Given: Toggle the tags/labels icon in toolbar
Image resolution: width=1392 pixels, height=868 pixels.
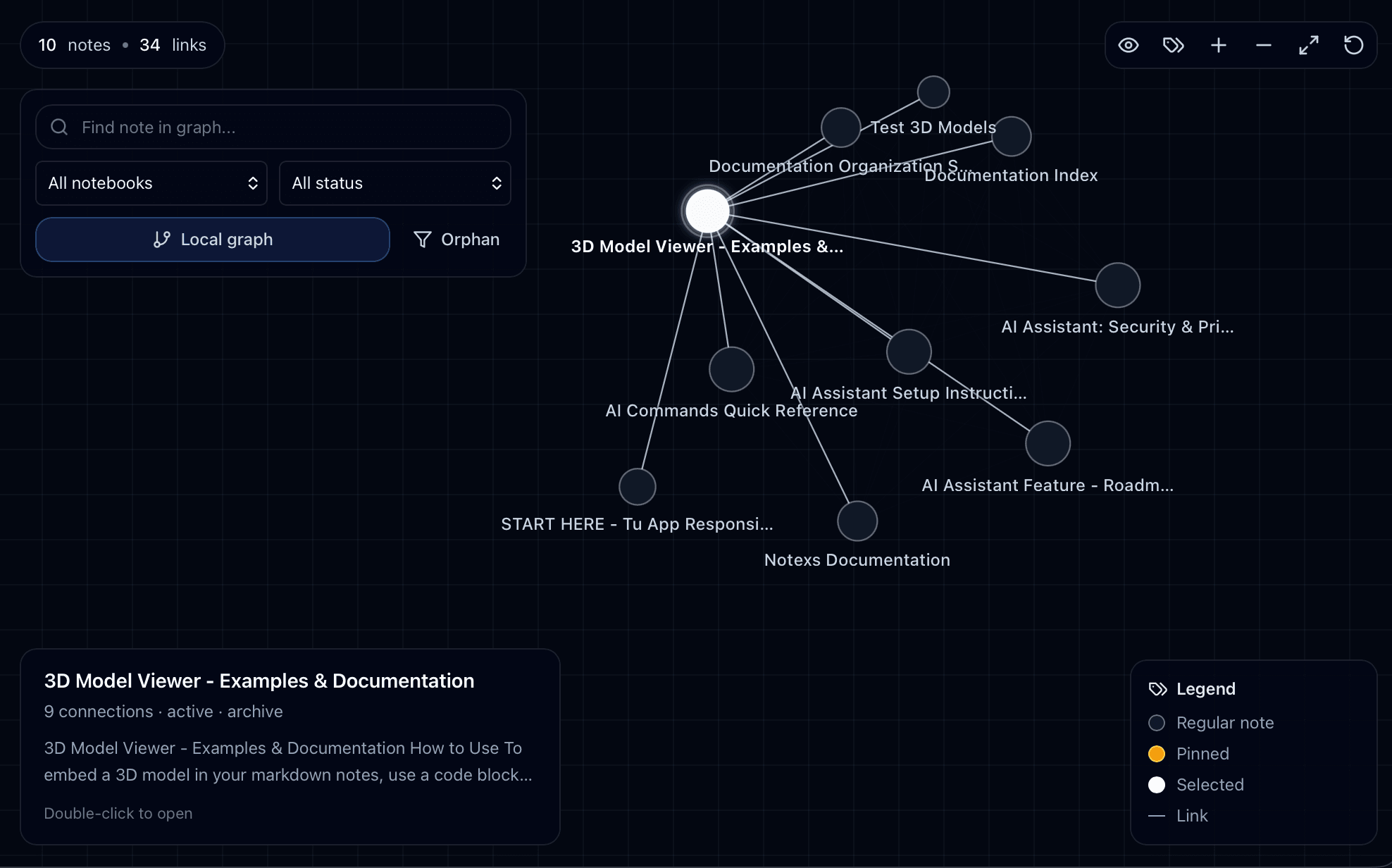Looking at the screenshot, I should [1174, 45].
